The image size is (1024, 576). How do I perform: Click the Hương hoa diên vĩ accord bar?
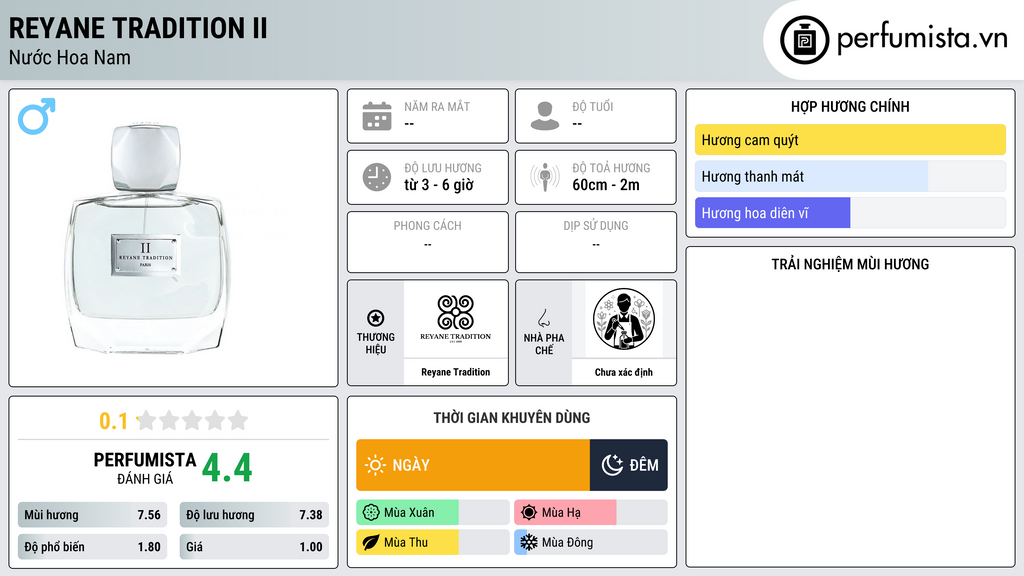tap(850, 213)
